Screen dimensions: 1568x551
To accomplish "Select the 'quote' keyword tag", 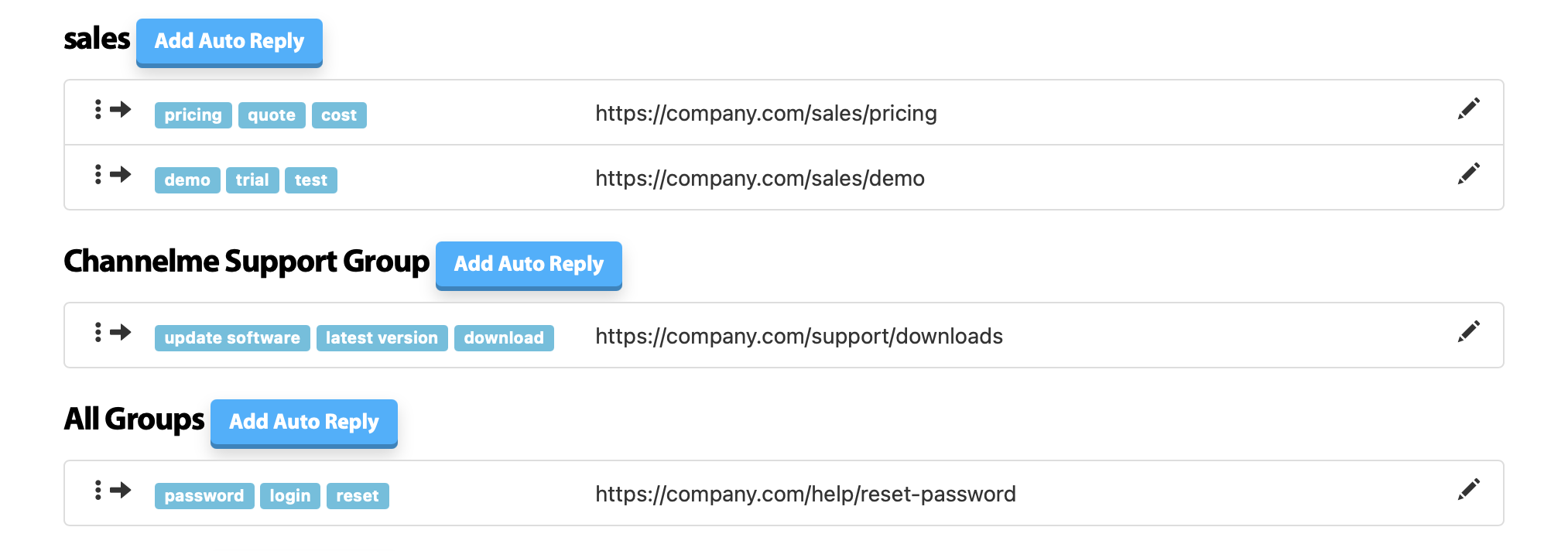I will pos(272,115).
